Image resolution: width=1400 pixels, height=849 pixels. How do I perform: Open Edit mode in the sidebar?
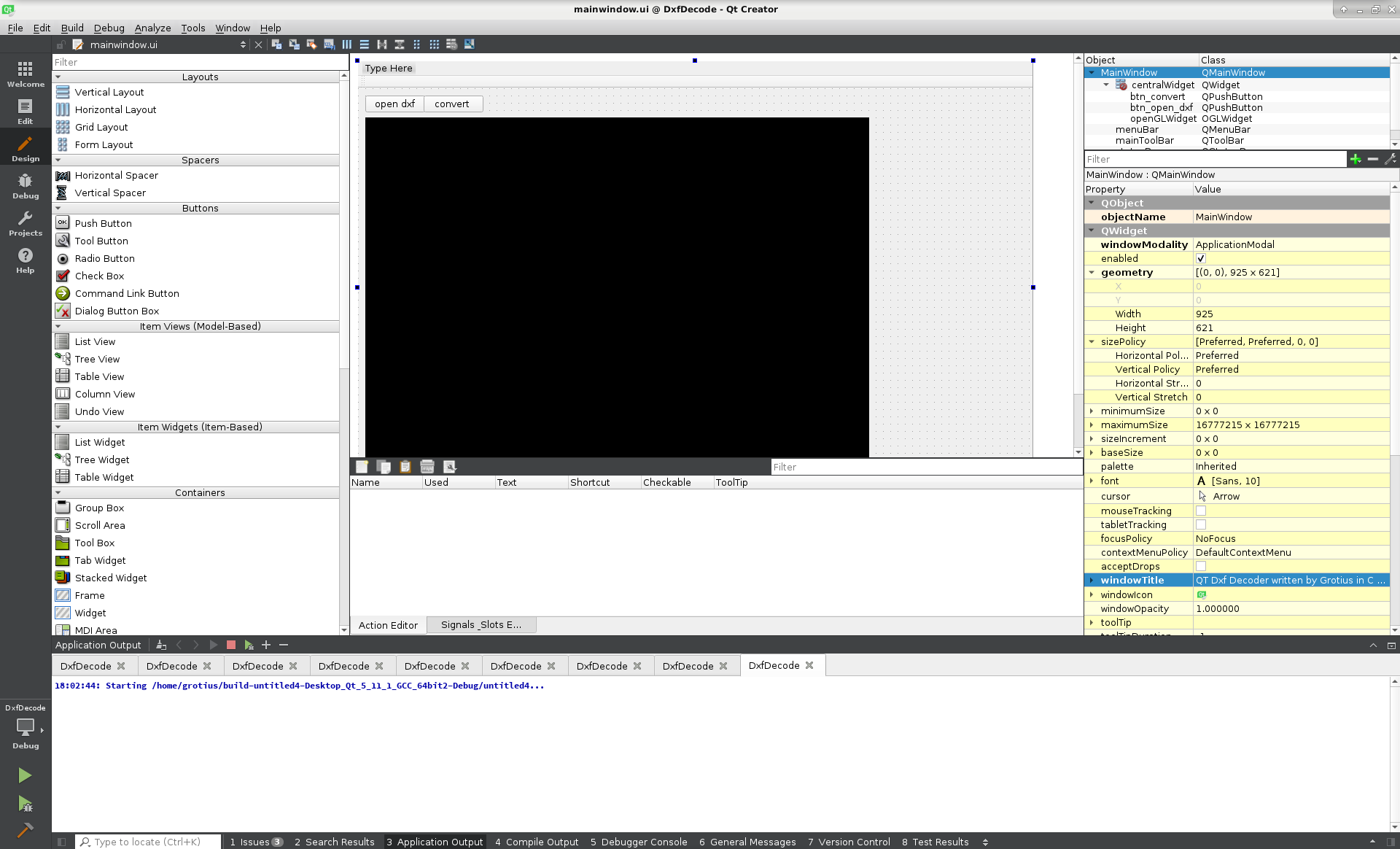coord(26,111)
